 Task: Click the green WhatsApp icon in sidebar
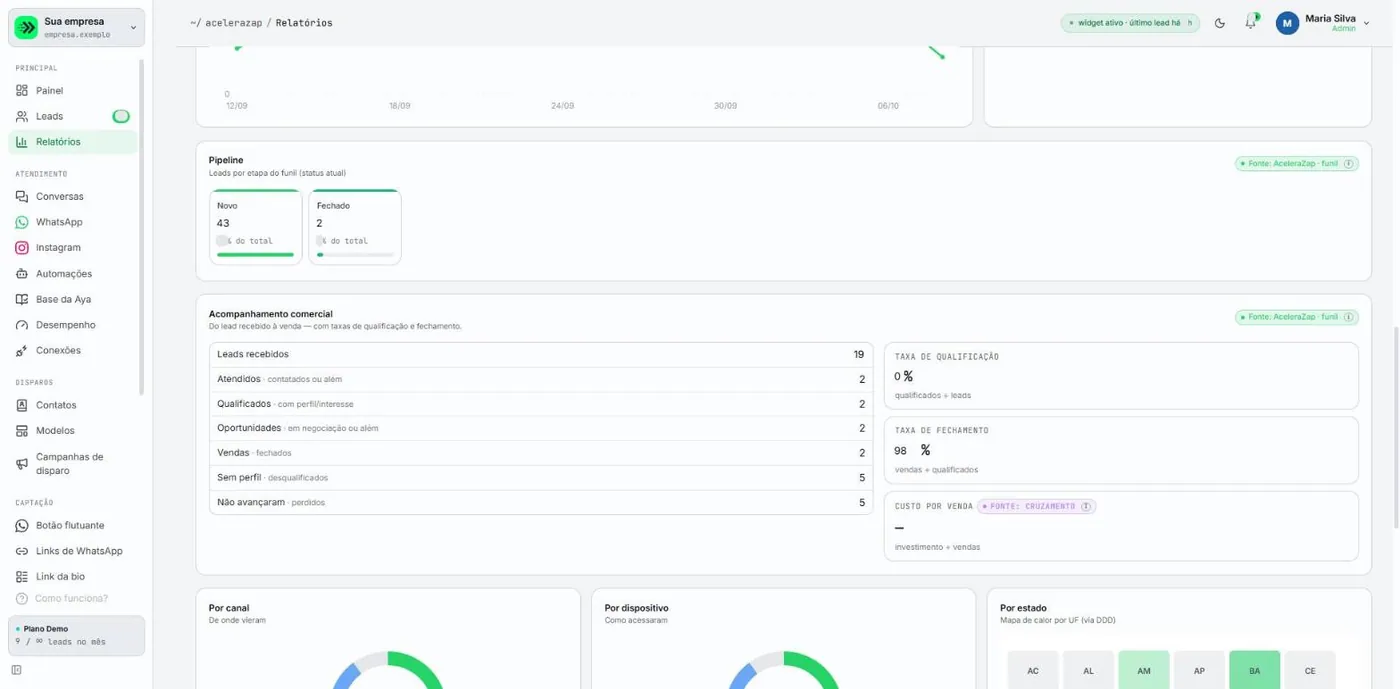22,222
